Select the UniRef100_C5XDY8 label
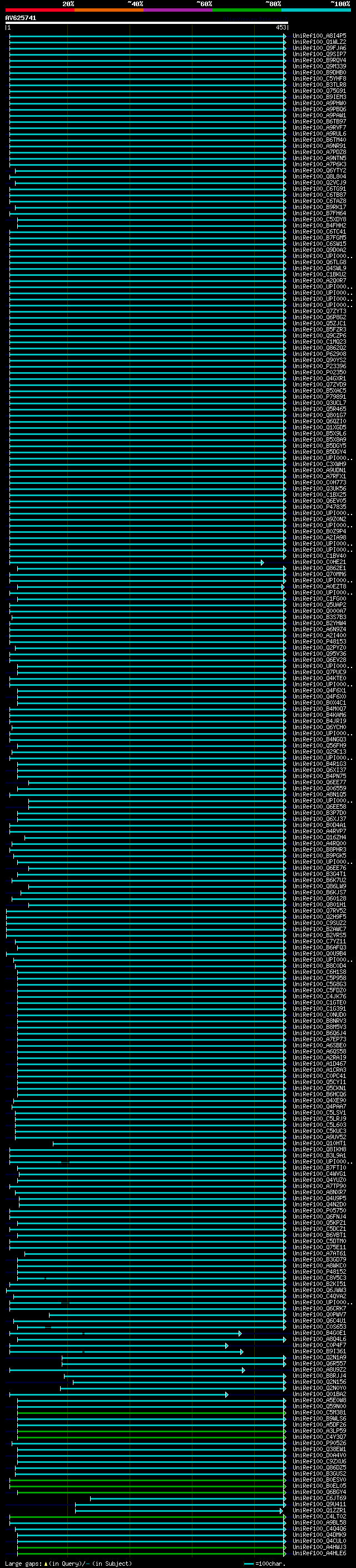This screenshot has width=356, height=1568. [x=319, y=219]
